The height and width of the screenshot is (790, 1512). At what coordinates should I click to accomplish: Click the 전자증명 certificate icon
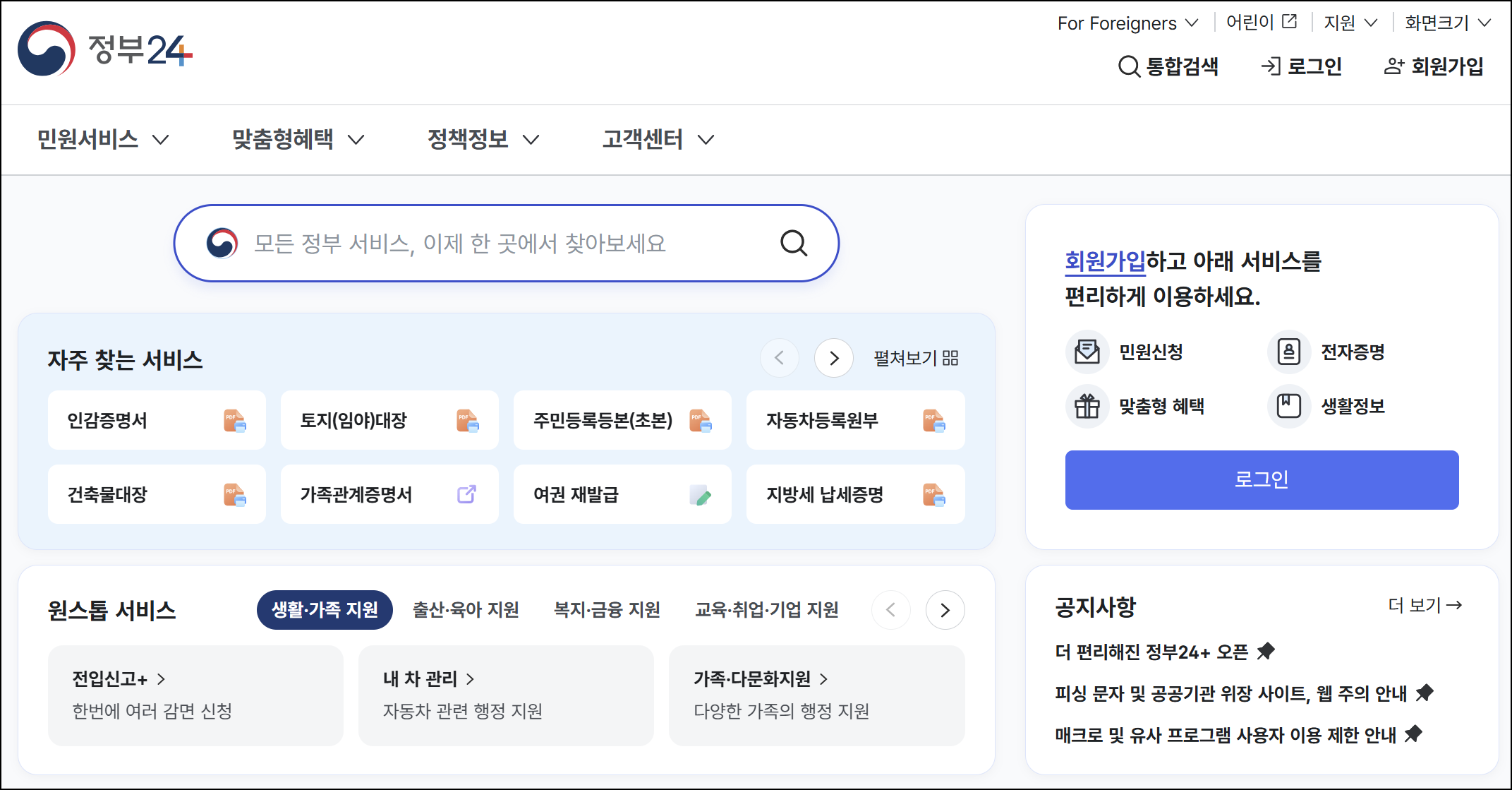[1288, 351]
